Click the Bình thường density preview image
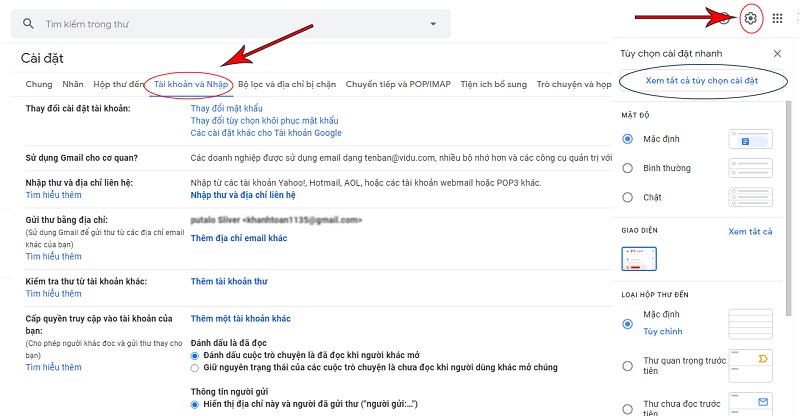The image size is (800, 416). pos(751,168)
